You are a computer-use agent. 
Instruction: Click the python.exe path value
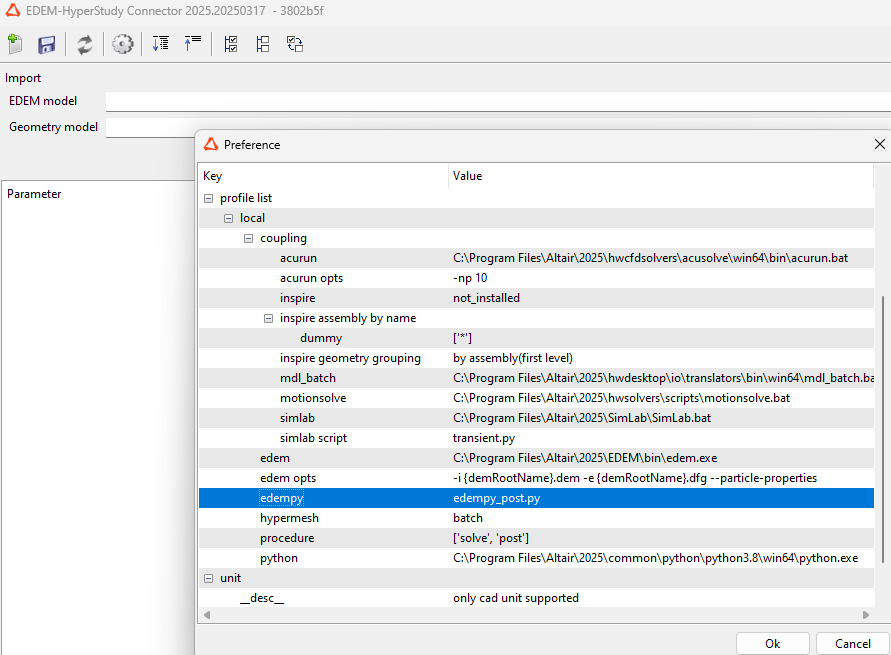click(656, 558)
